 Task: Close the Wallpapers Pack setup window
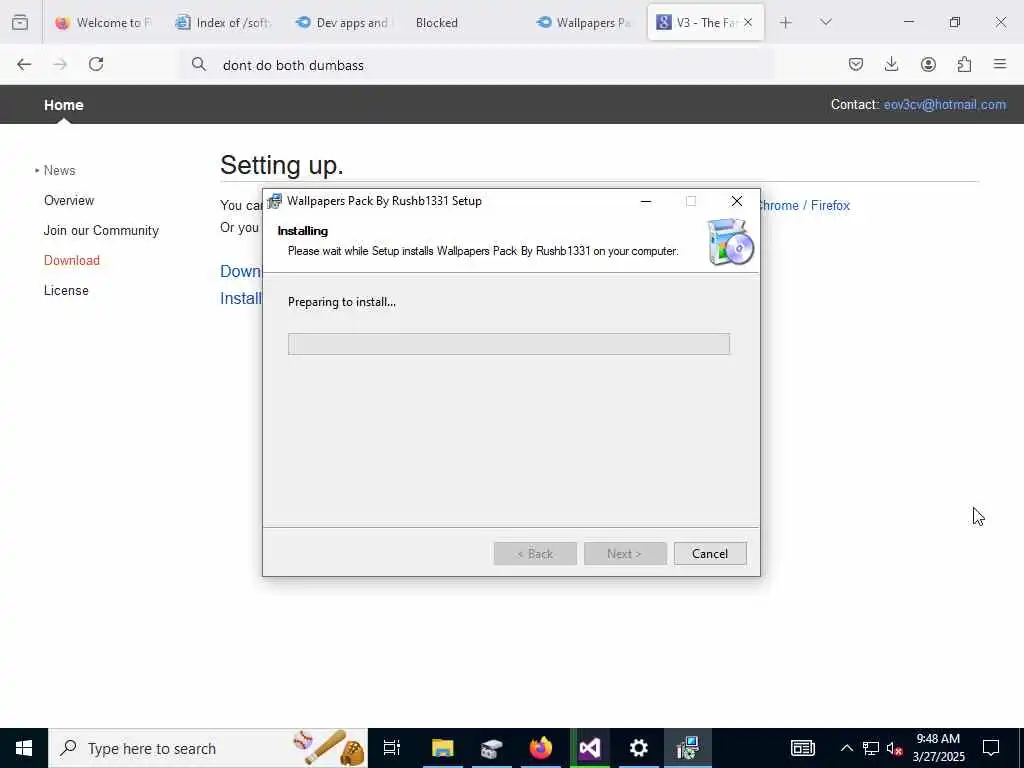737,201
